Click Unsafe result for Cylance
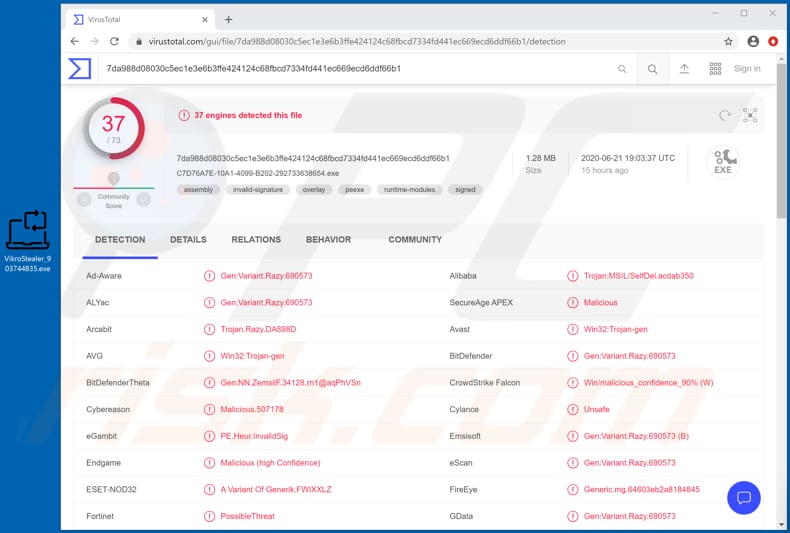The width and height of the screenshot is (790, 533). (597, 410)
